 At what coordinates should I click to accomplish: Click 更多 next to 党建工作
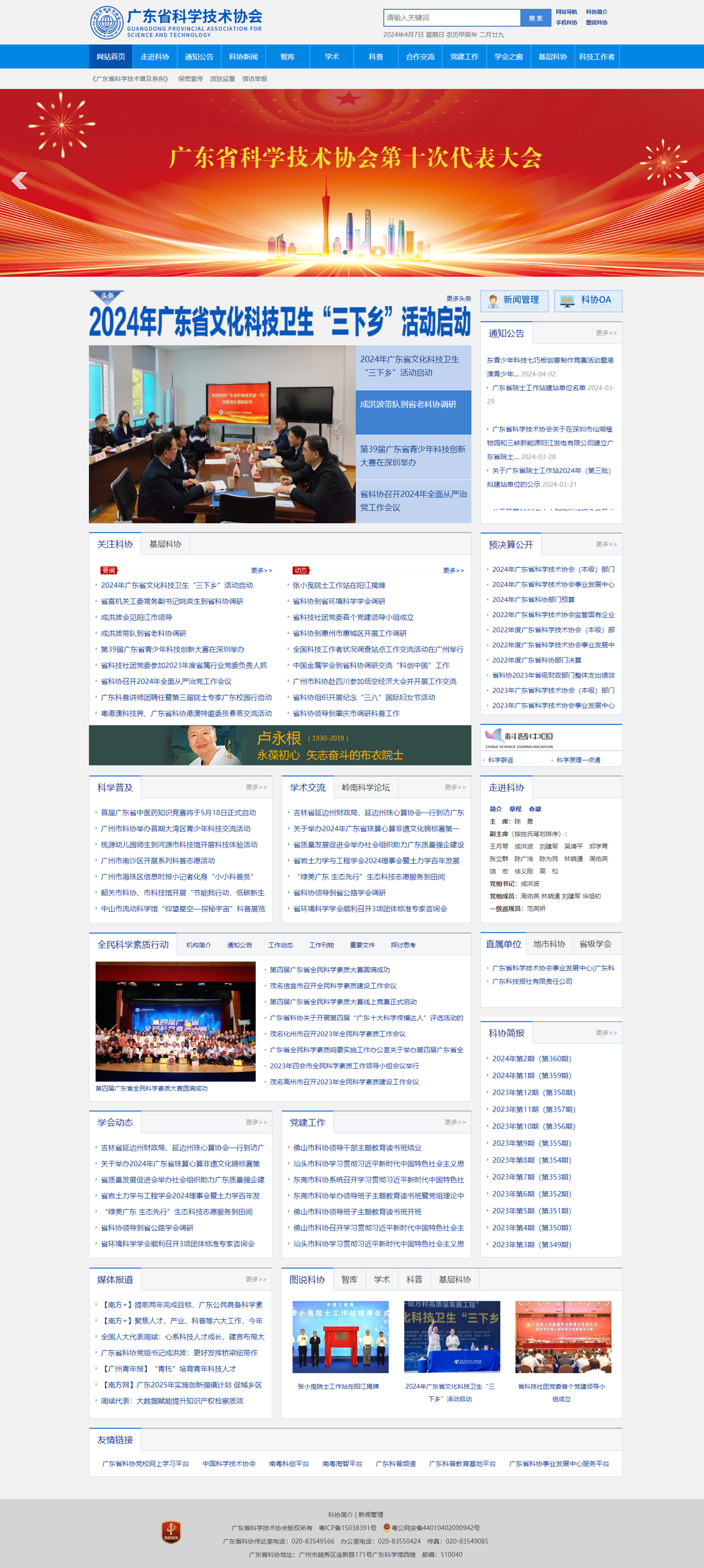(x=455, y=1123)
